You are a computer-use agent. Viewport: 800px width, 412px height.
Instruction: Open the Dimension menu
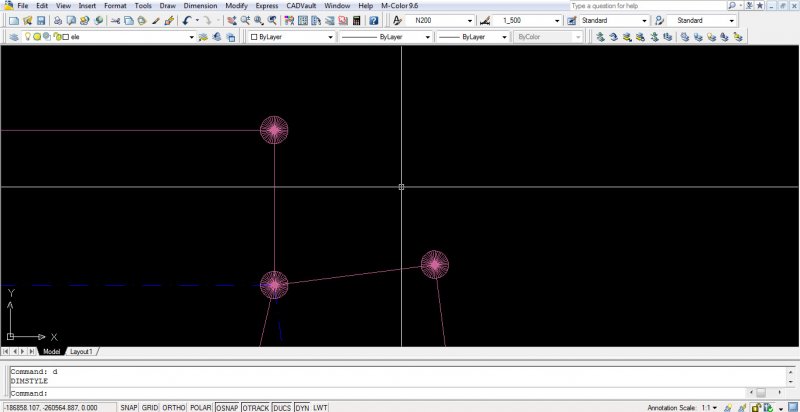click(199, 6)
